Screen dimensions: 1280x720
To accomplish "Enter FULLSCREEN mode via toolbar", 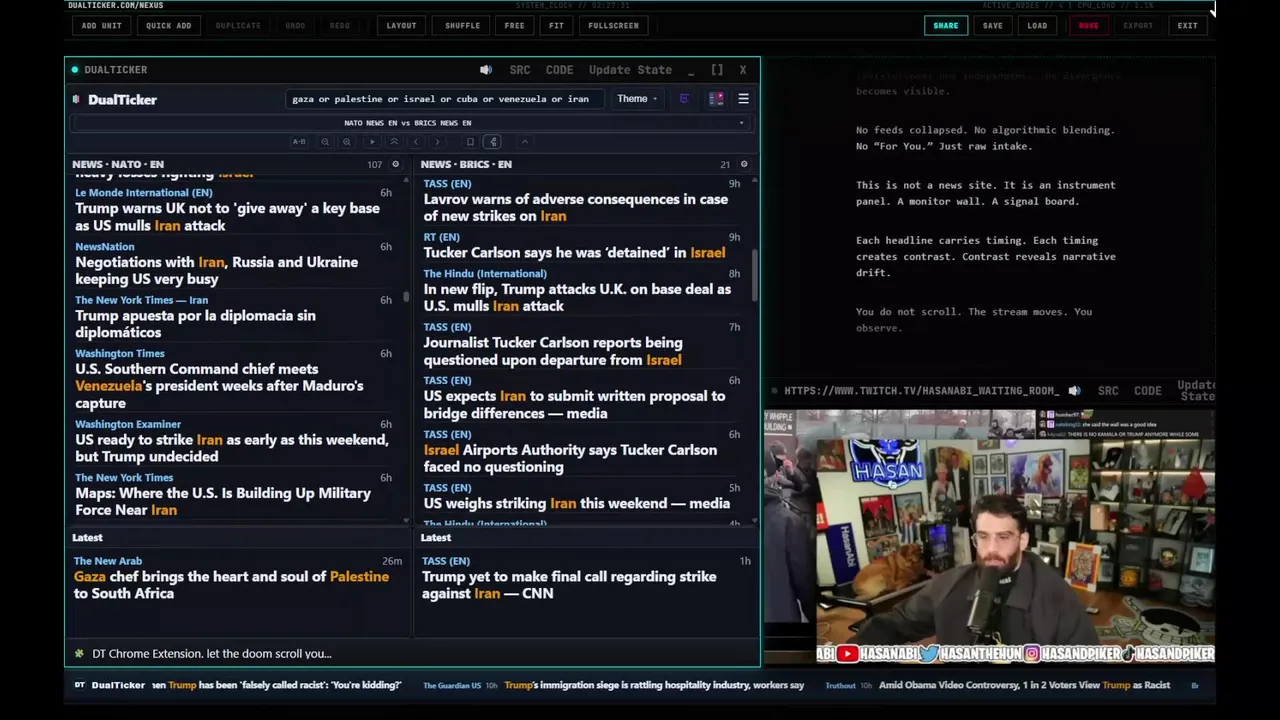I will (613, 25).
